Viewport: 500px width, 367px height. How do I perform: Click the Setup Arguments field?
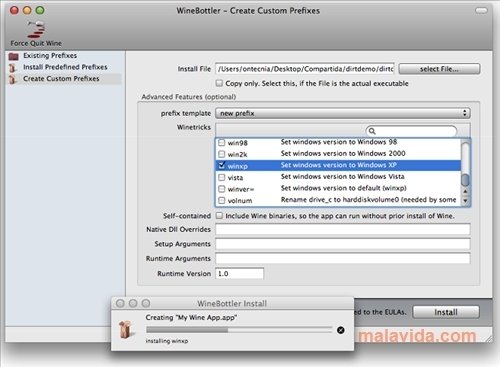[x=343, y=244]
